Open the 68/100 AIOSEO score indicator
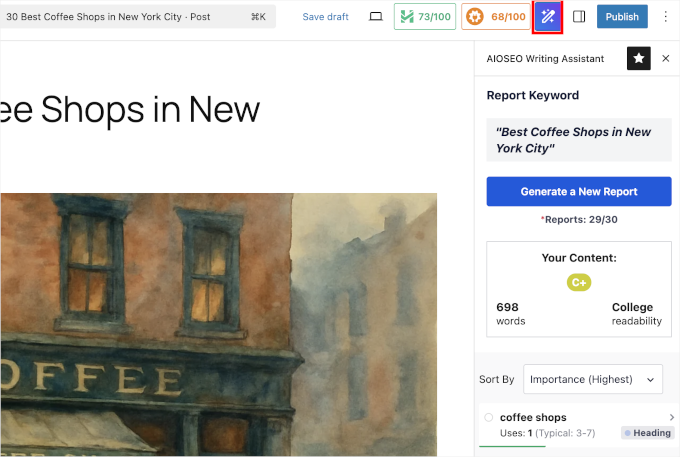The image size is (680, 457). 494,17
